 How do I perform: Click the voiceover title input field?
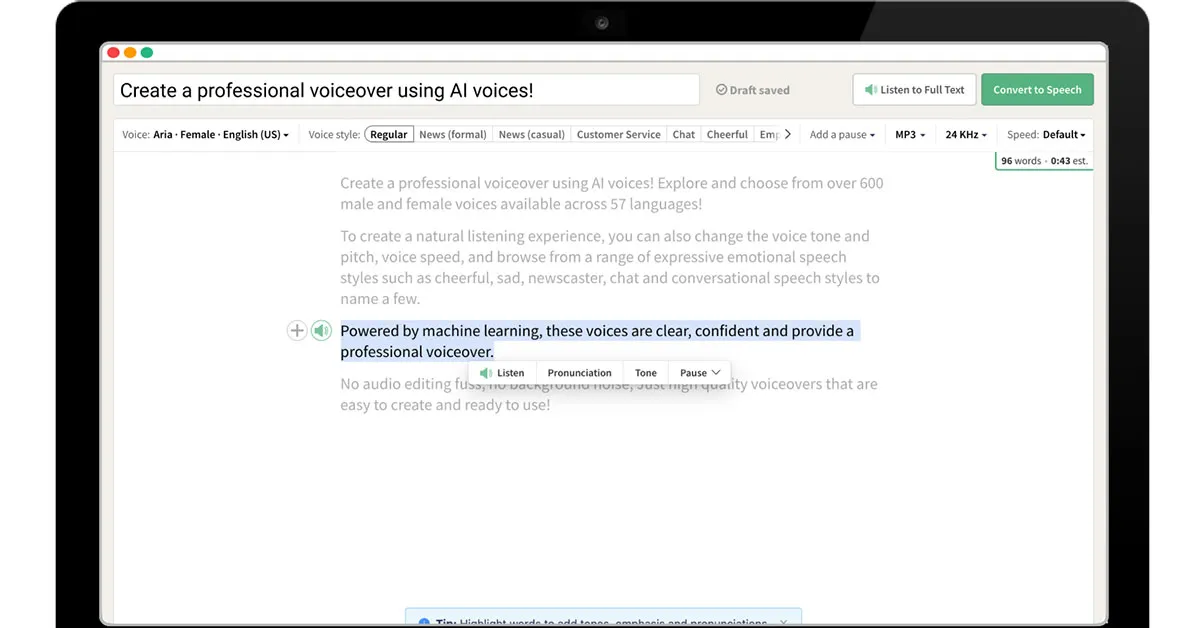tap(406, 90)
